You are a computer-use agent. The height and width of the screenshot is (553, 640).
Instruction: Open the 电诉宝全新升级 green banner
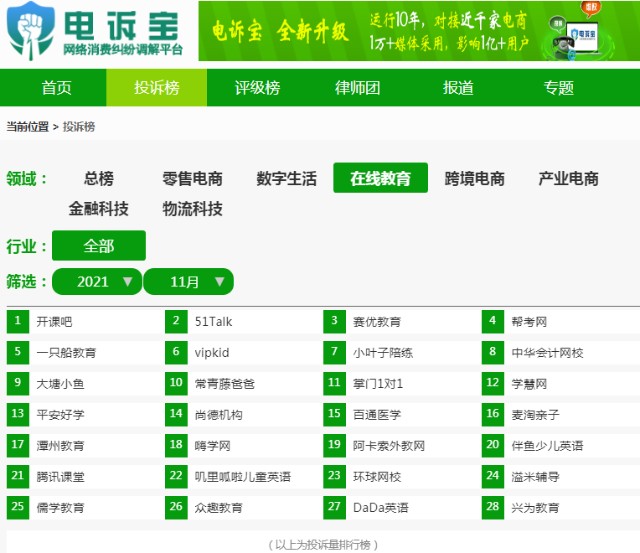pyautogui.click(x=419, y=31)
